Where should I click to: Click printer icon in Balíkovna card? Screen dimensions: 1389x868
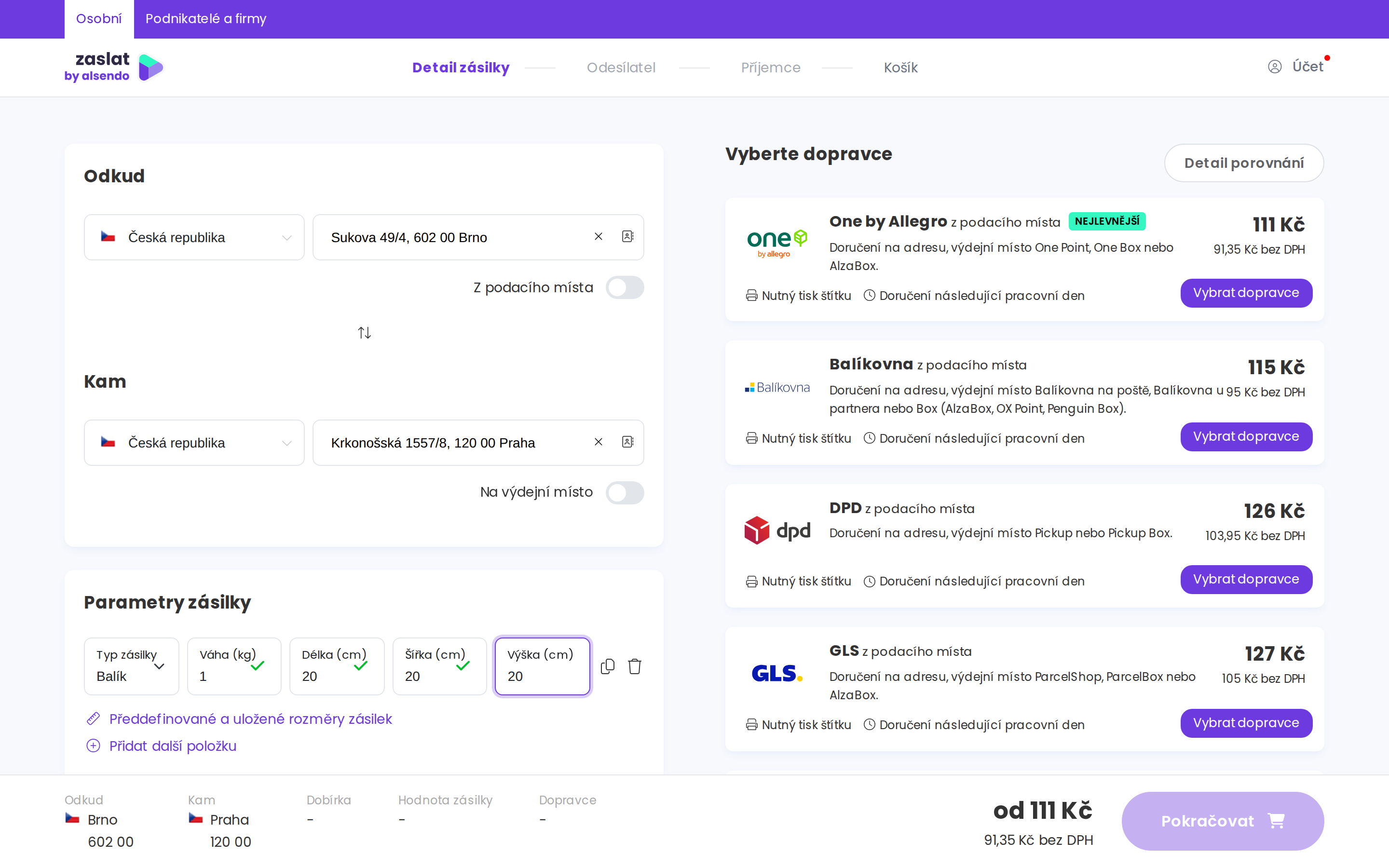coord(751,439)
